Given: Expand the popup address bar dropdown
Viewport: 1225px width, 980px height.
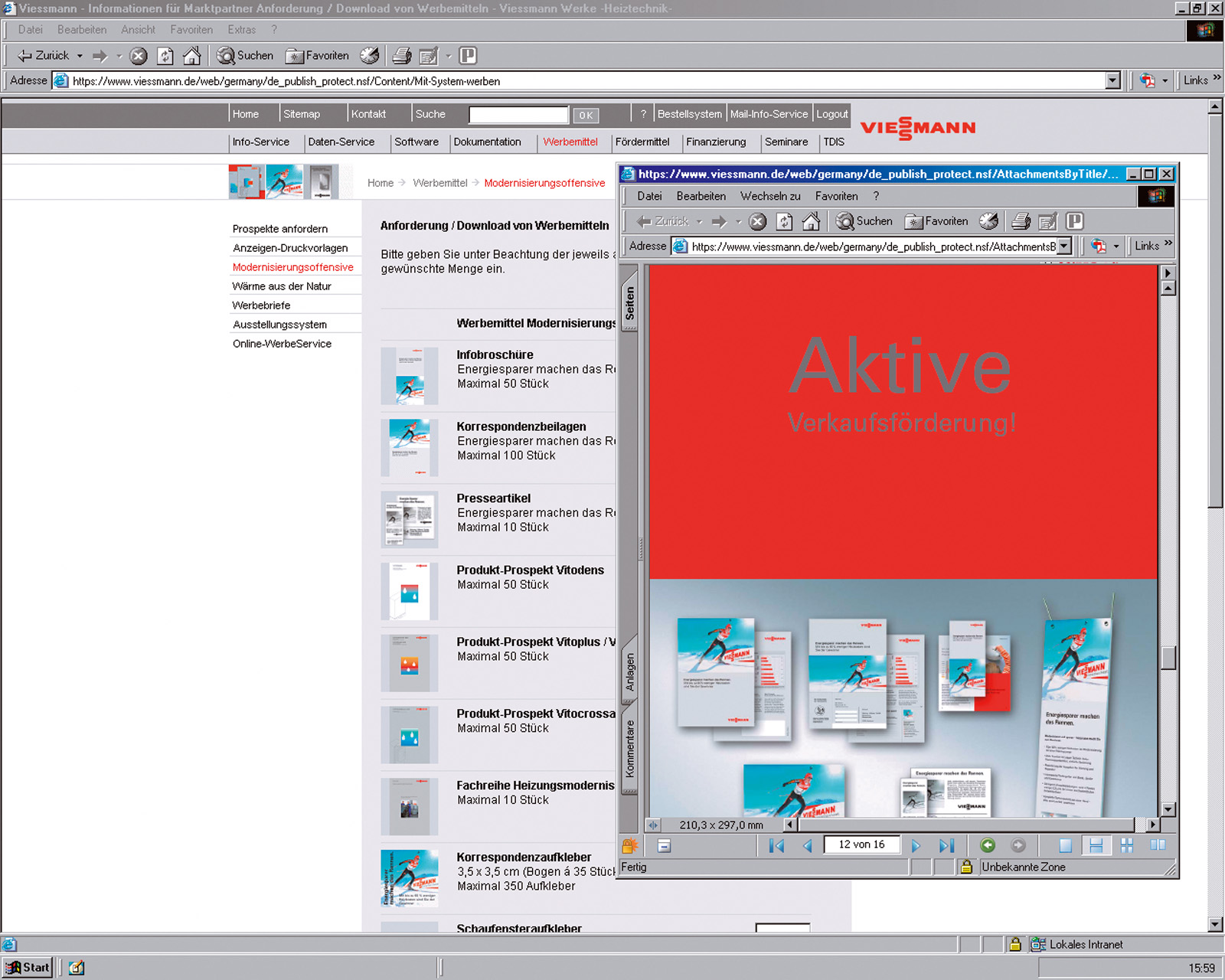Looking at the screenshot, I should pos(1064,247).
